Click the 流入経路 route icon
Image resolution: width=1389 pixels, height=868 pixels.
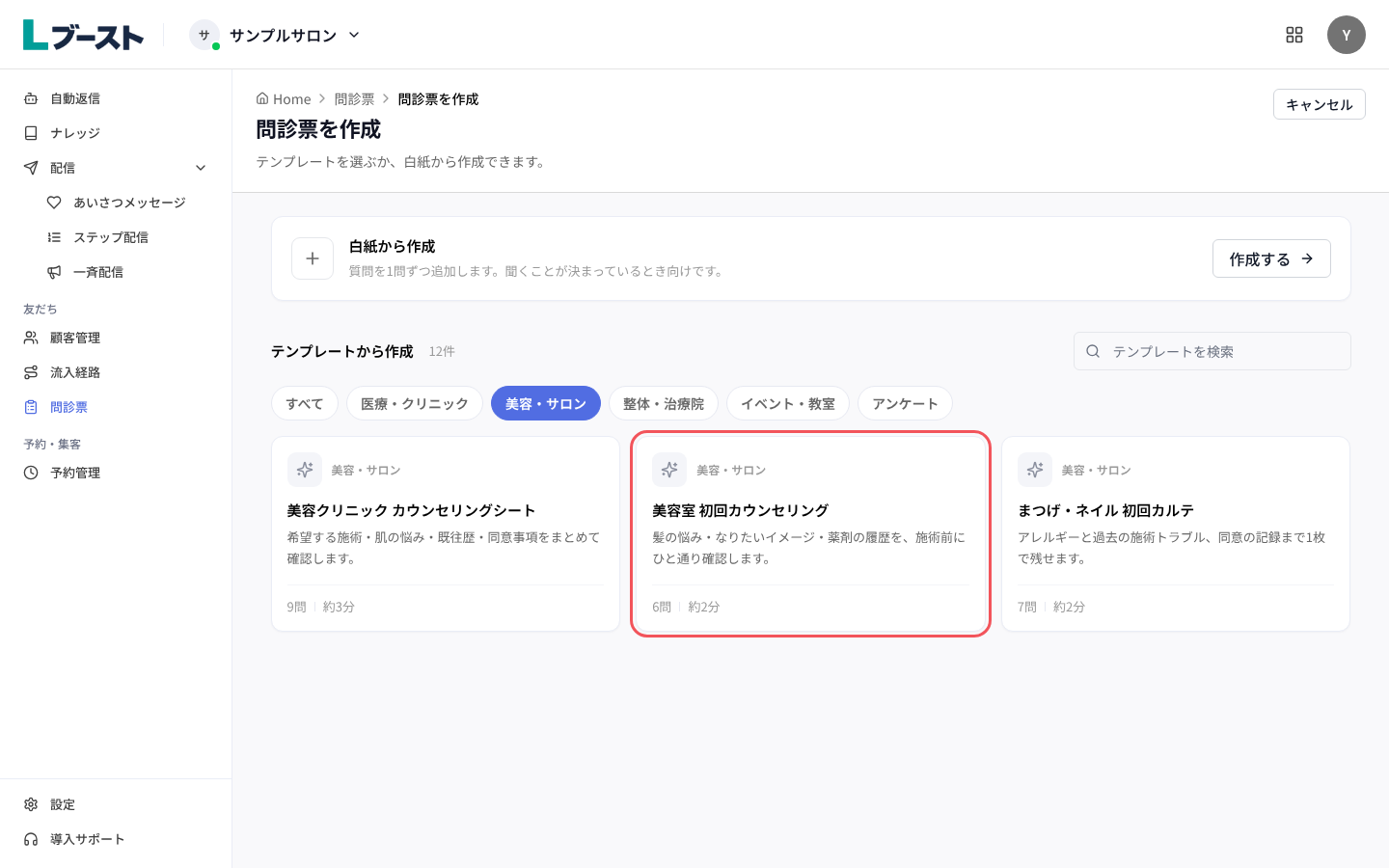31,372
